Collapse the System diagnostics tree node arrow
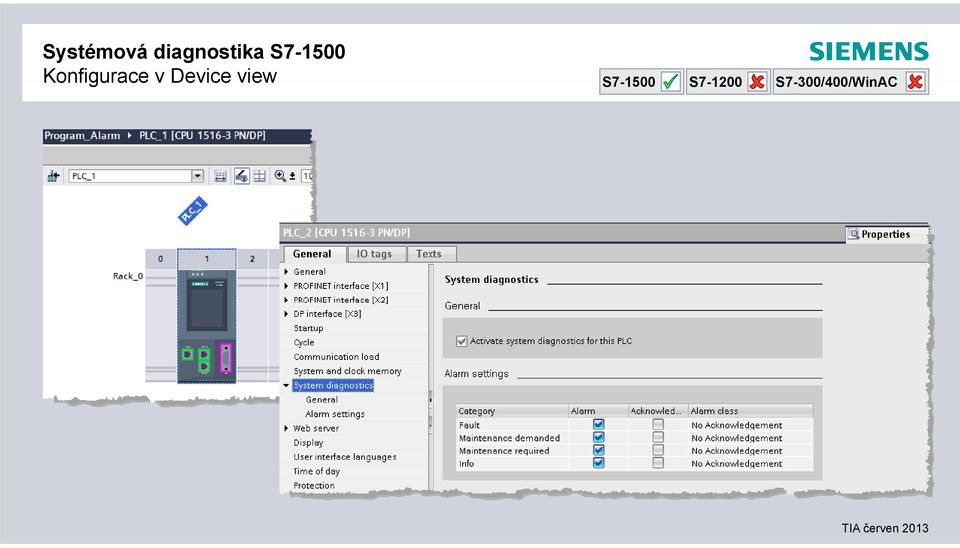Image resolution: width=960 pixels, height=548 pixels. [286, 385]
